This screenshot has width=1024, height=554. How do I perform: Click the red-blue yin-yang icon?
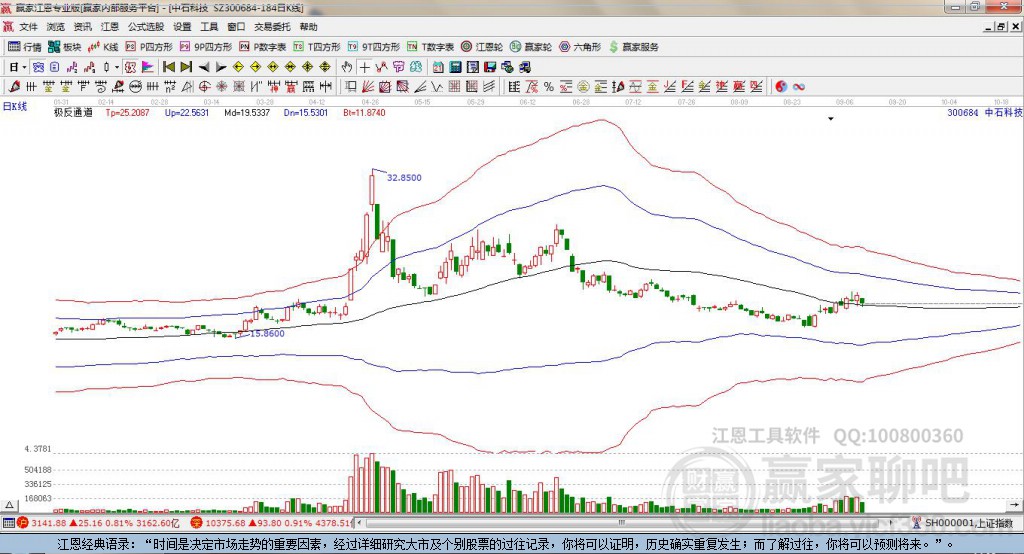coord(781,87)
